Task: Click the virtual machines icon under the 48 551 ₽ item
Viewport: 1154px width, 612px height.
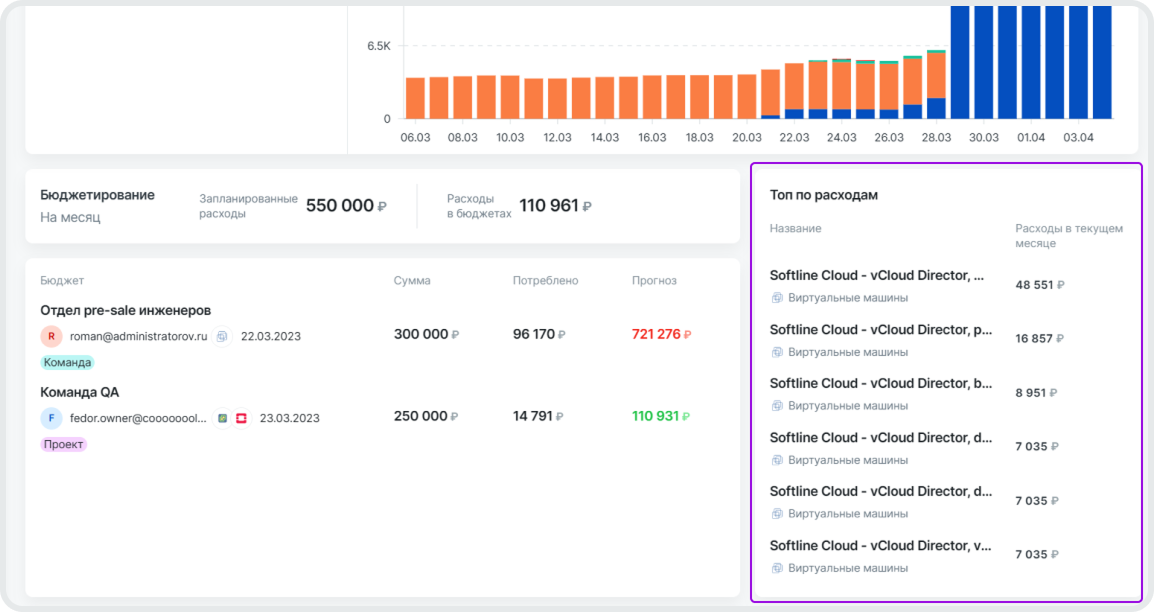Action: click(777, 298)
